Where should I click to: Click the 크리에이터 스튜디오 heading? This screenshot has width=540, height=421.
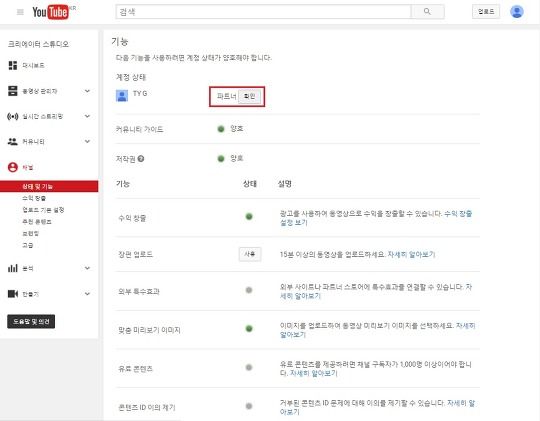point(38,44)
